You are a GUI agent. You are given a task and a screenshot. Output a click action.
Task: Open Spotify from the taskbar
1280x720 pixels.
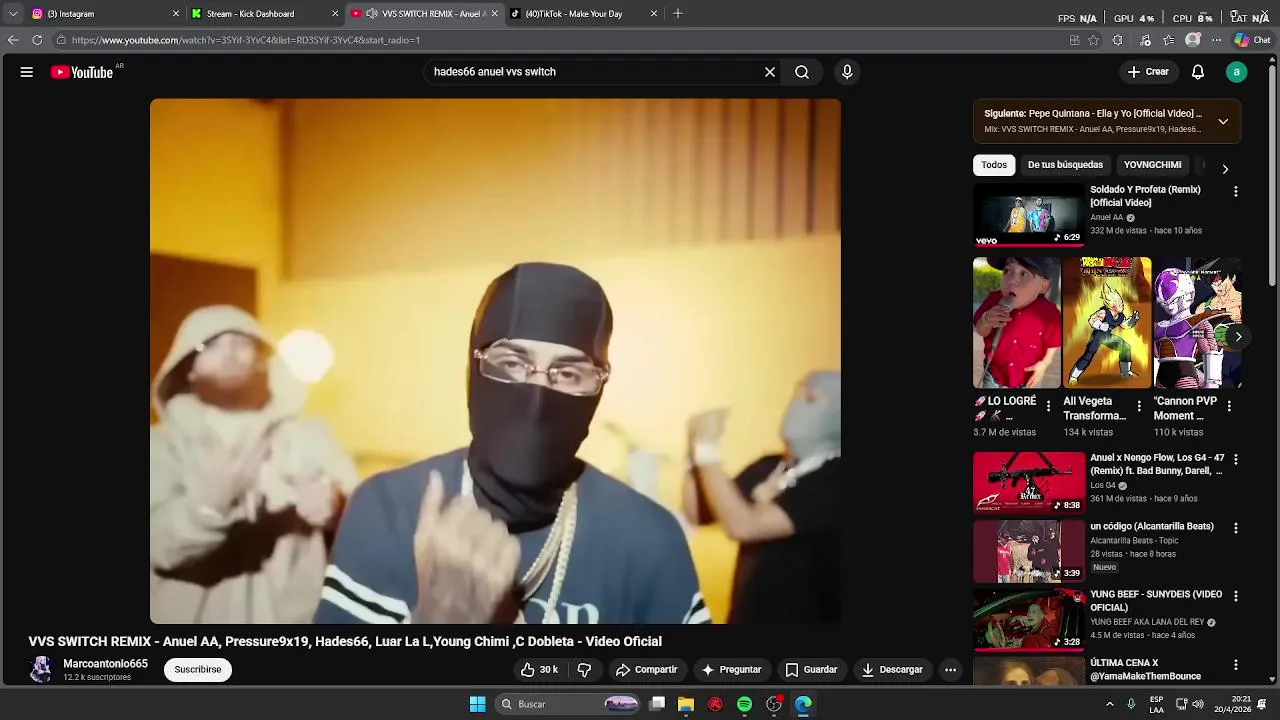click(x=744, y=704)
